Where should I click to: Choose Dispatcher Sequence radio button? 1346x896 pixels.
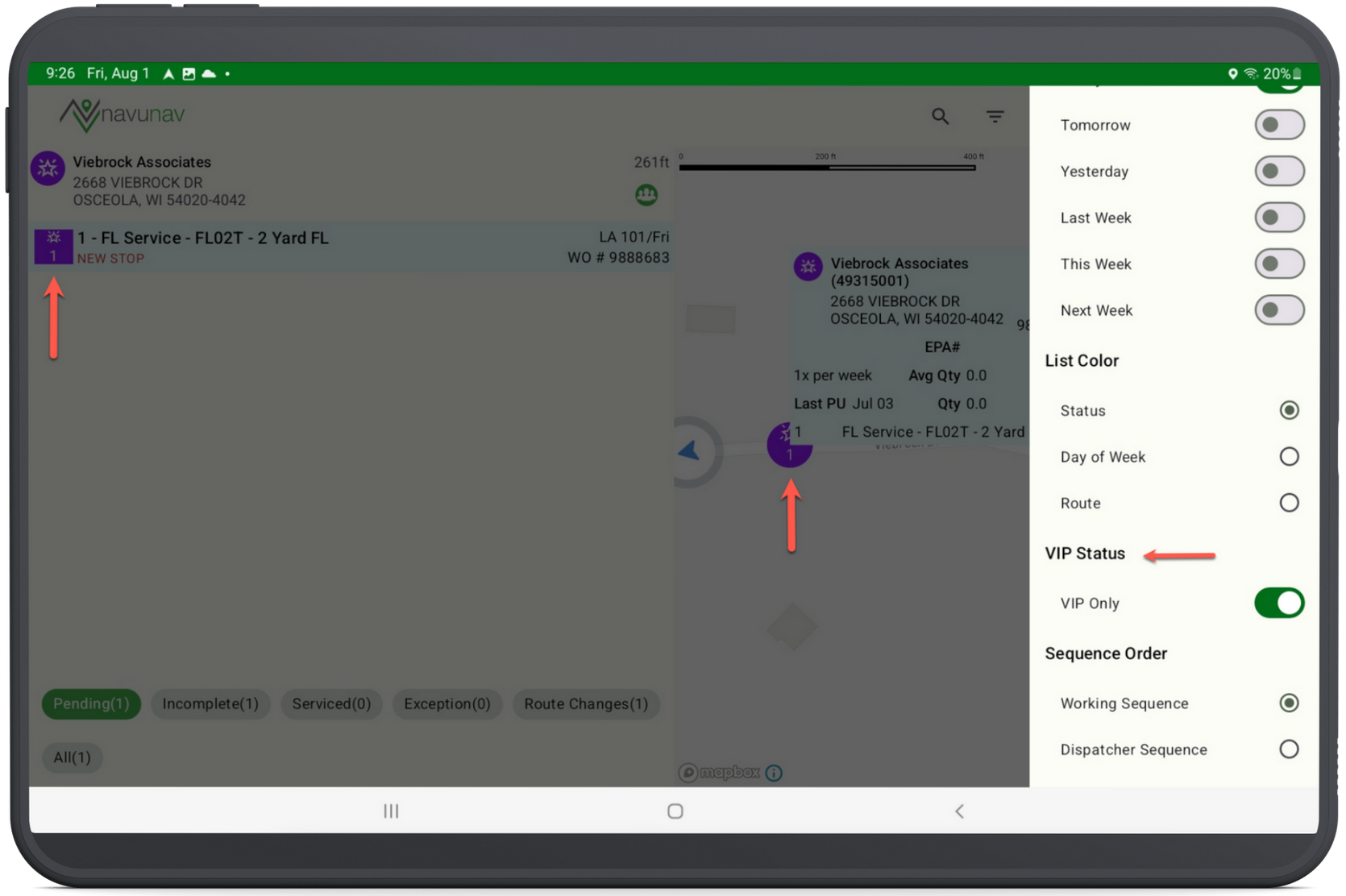point(1289,749)
